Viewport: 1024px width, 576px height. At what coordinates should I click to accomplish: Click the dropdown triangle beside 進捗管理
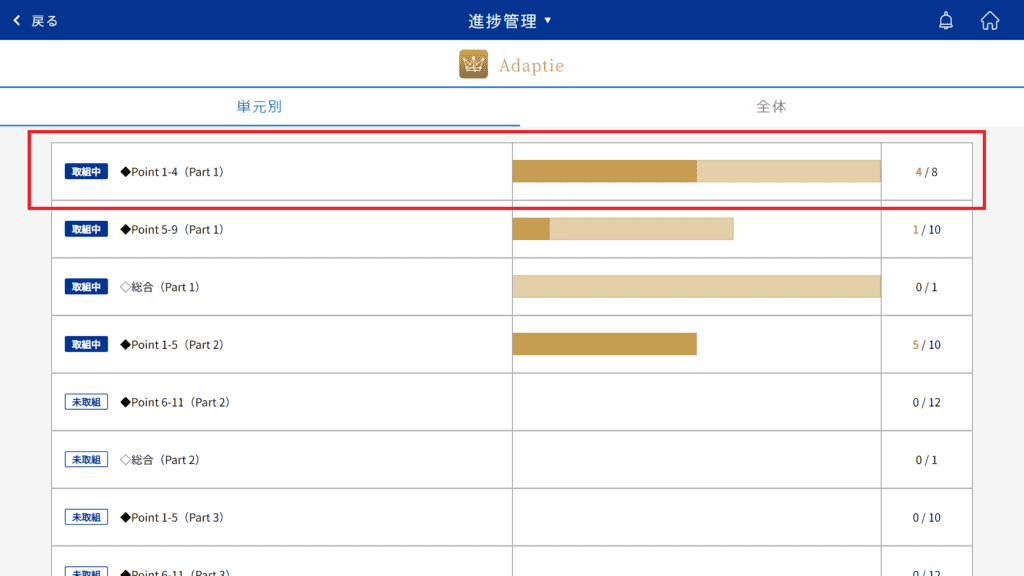(x=548, y=20)
